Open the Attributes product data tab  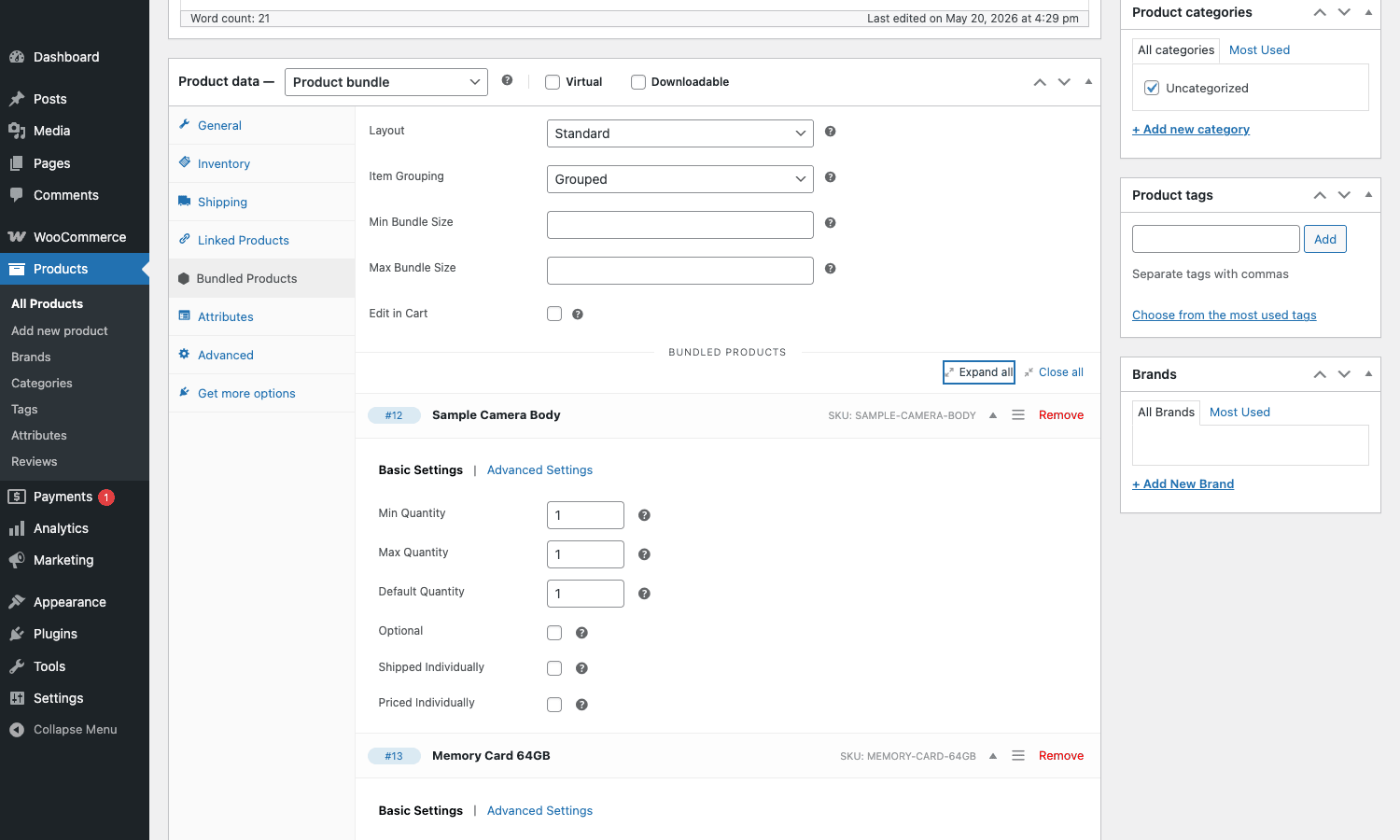tap(226, 316)
